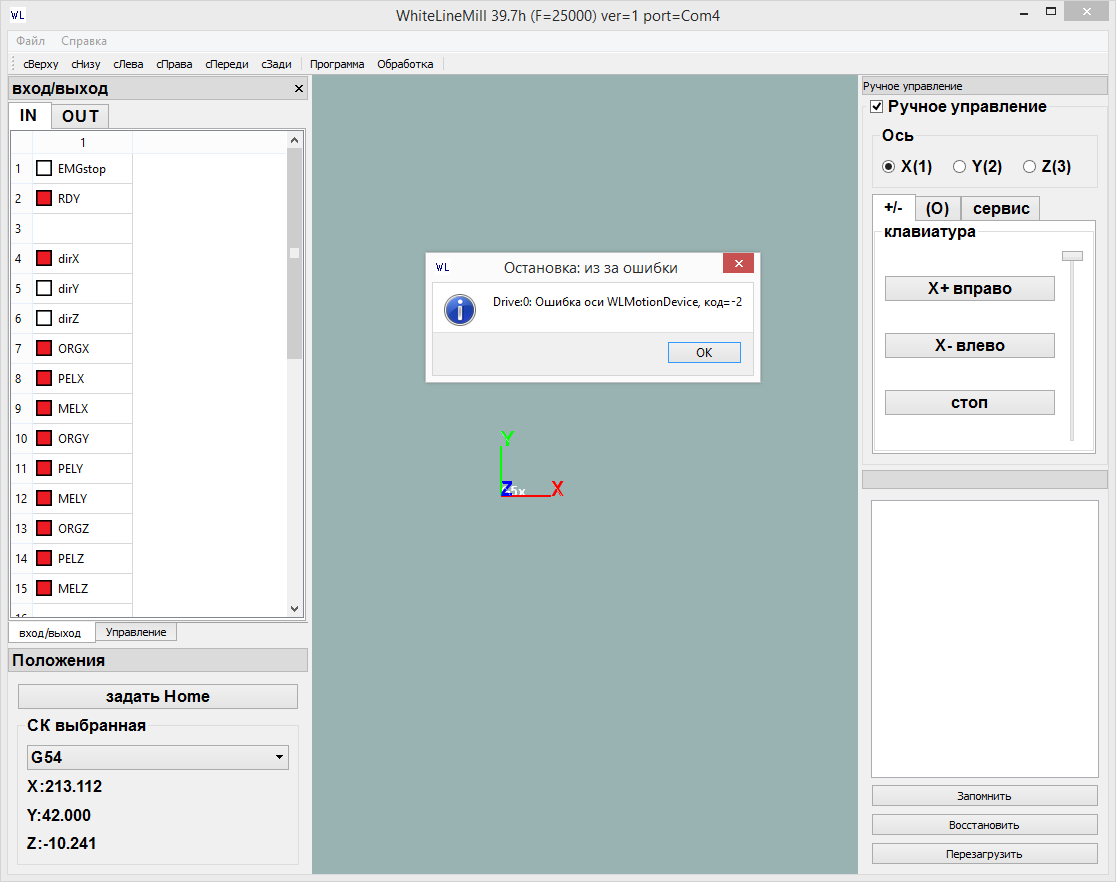Click OK in the error dialog
Image resolution: width=1116 pixels, height=882 pixels.
point(704,352)
